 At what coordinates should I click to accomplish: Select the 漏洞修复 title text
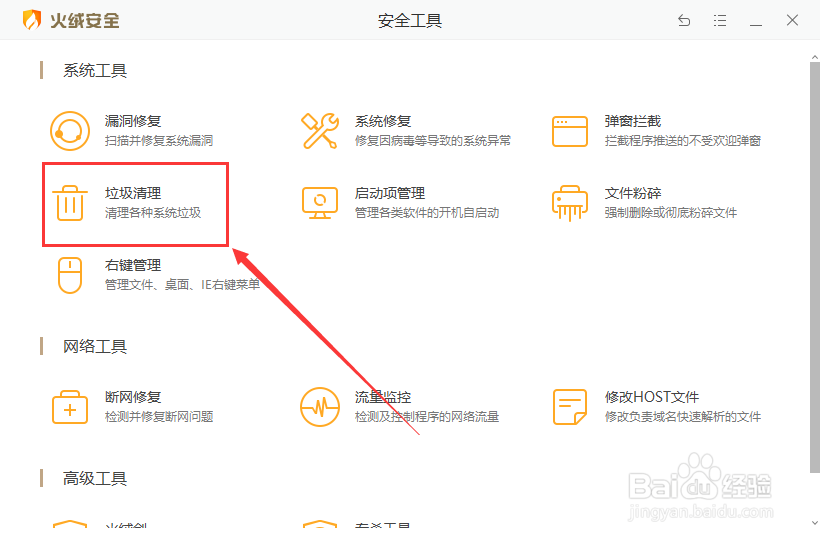[133, 121]
